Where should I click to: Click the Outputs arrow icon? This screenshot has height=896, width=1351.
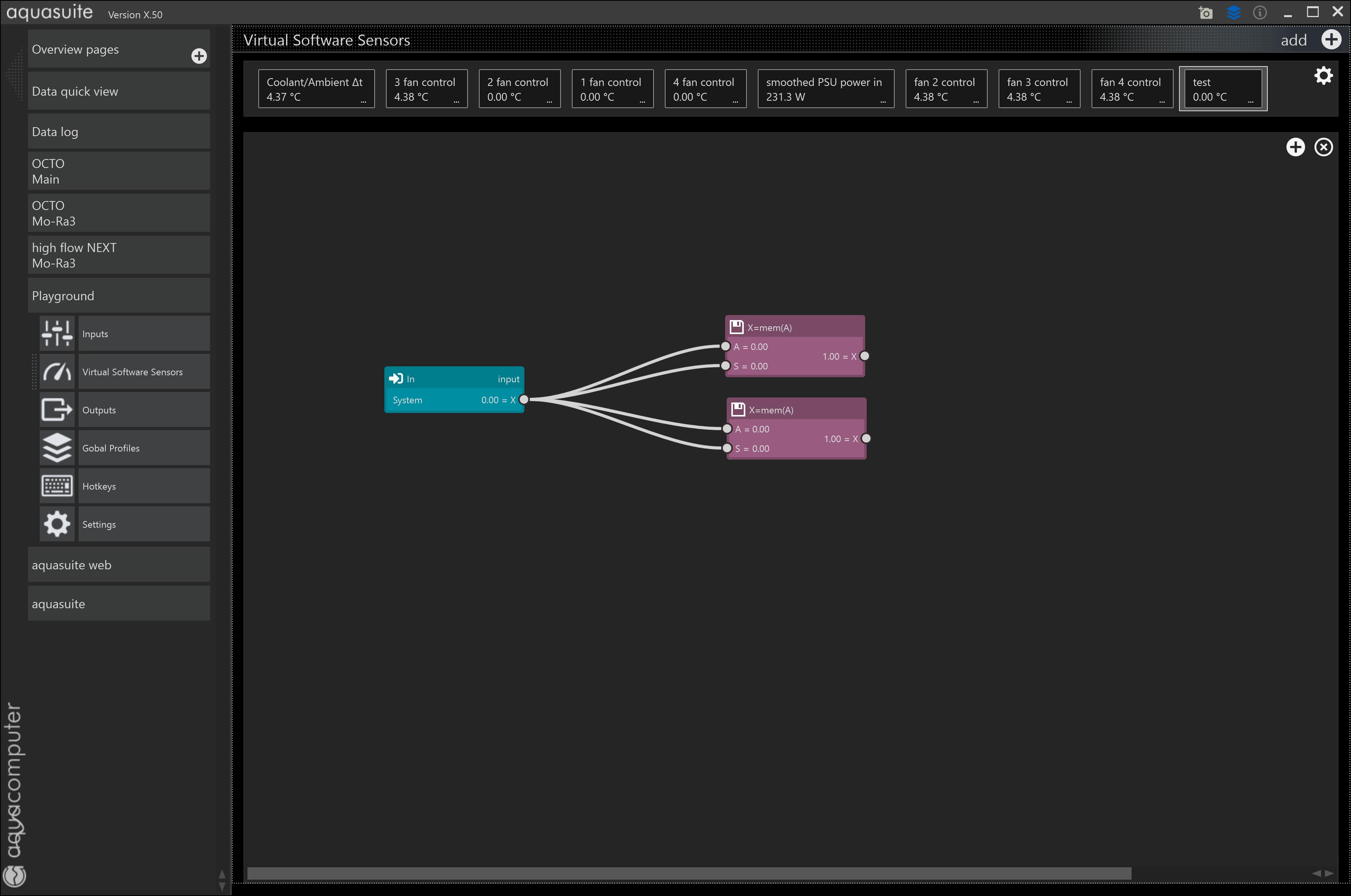[57, 410]
